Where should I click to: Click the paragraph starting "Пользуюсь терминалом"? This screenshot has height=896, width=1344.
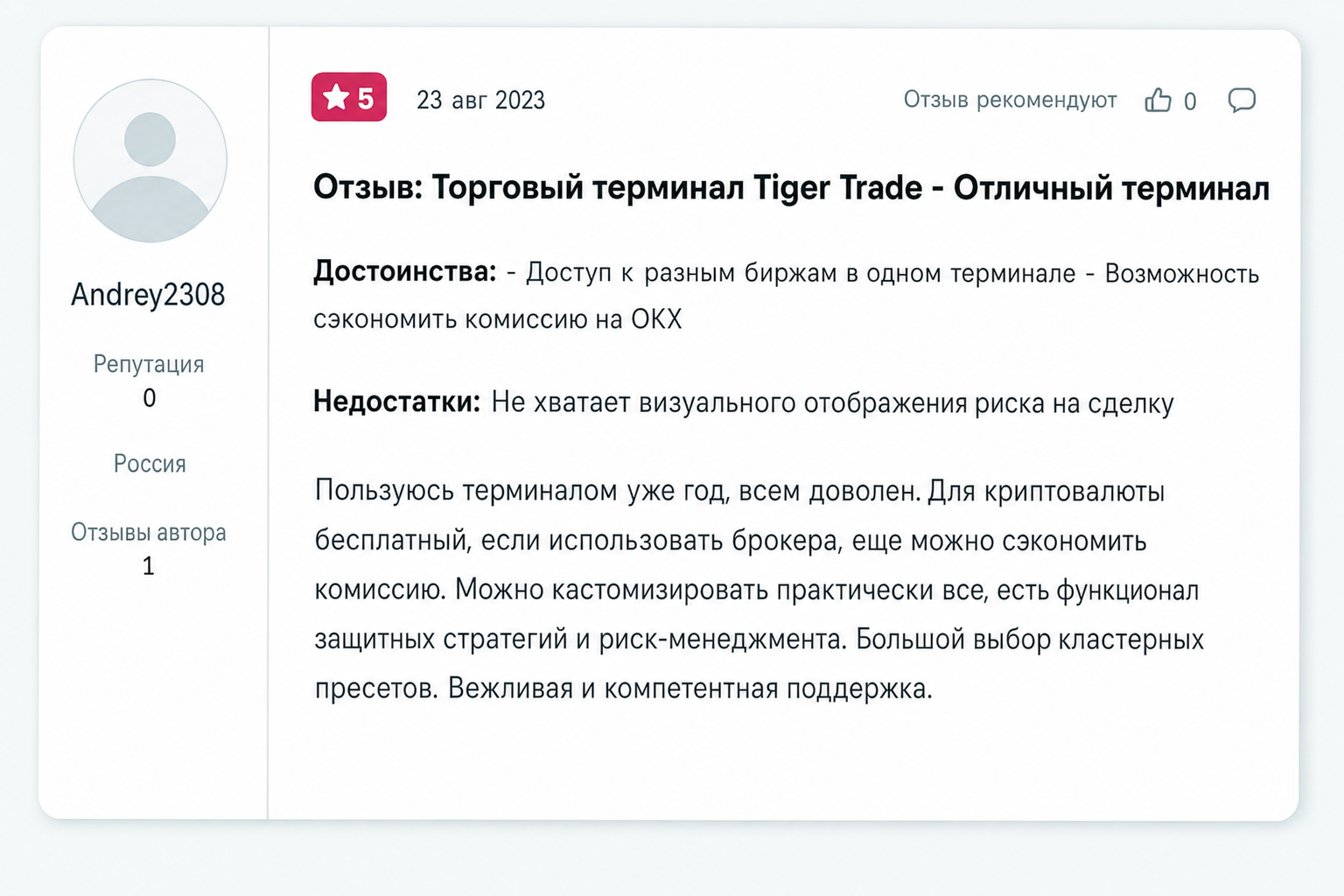(x=759, y=590)
